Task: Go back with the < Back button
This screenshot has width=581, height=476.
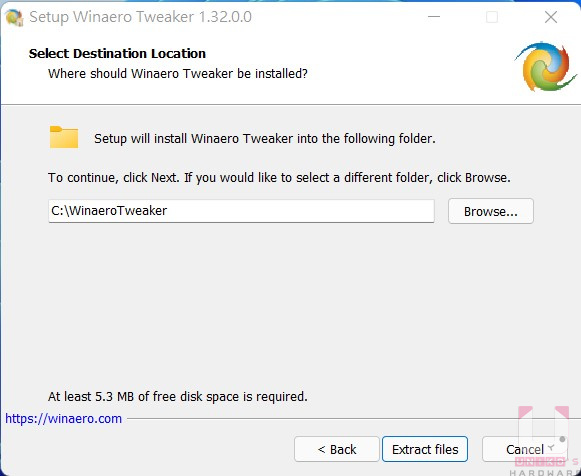Action: pos(337,449)
